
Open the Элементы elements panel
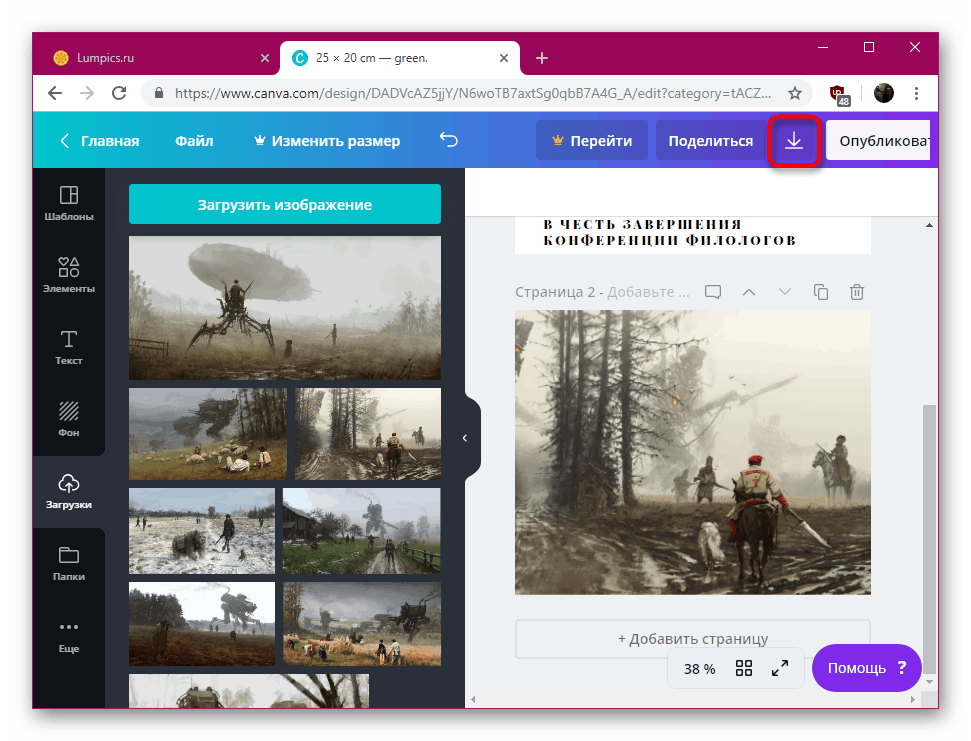pyautogui.click(x=69, y=275)
